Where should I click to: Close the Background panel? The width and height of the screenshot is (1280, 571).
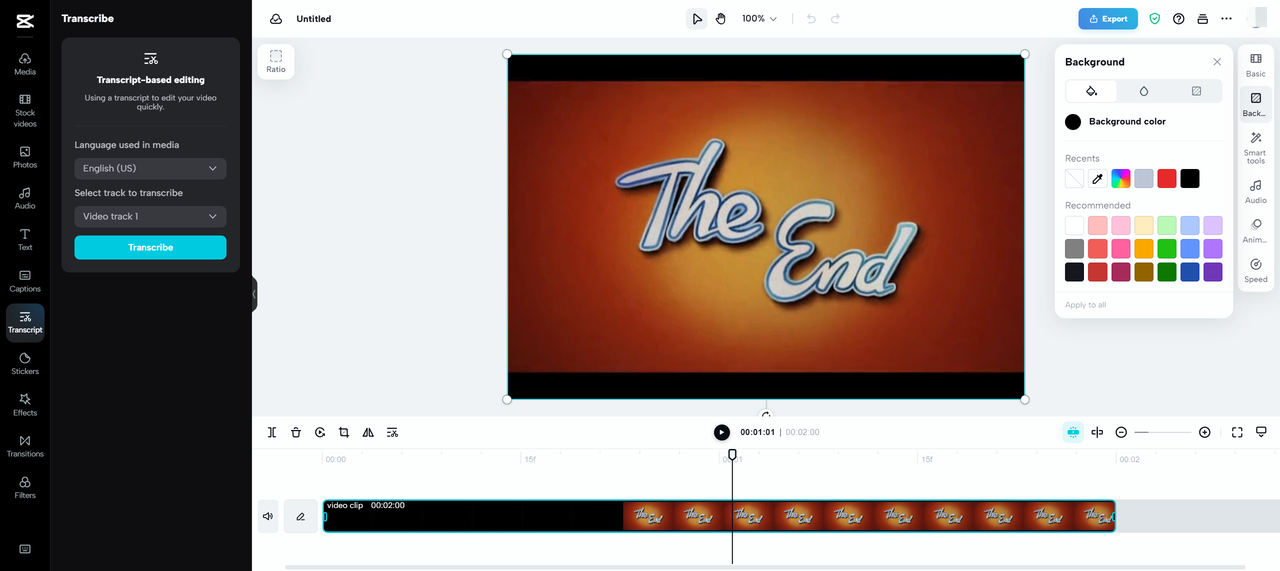[1217, 62]
